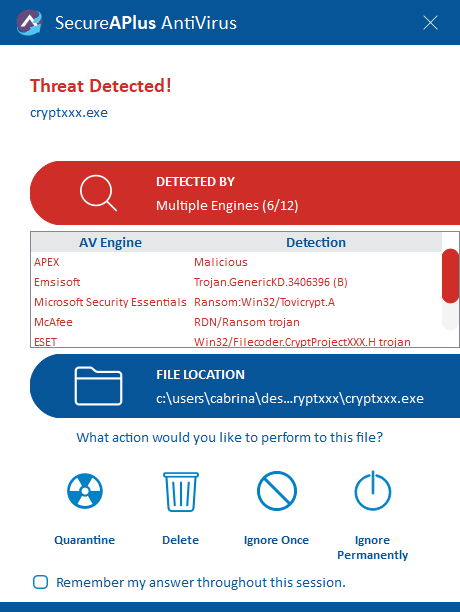Select the Emsisoft detection row
The image size is (460, 612).
click(236, 282)
